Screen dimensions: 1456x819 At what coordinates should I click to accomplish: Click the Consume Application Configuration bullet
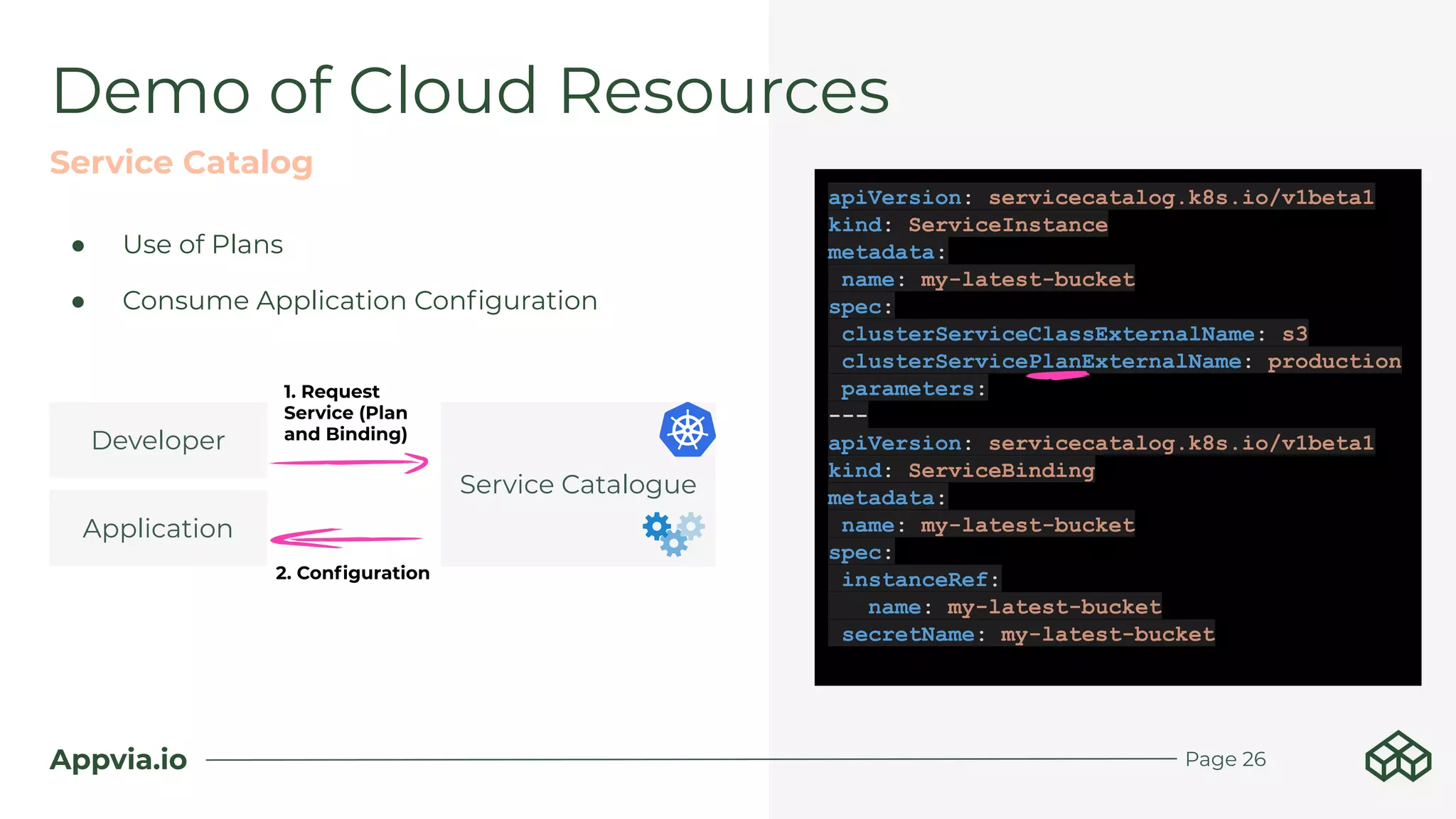pos(360,301)
